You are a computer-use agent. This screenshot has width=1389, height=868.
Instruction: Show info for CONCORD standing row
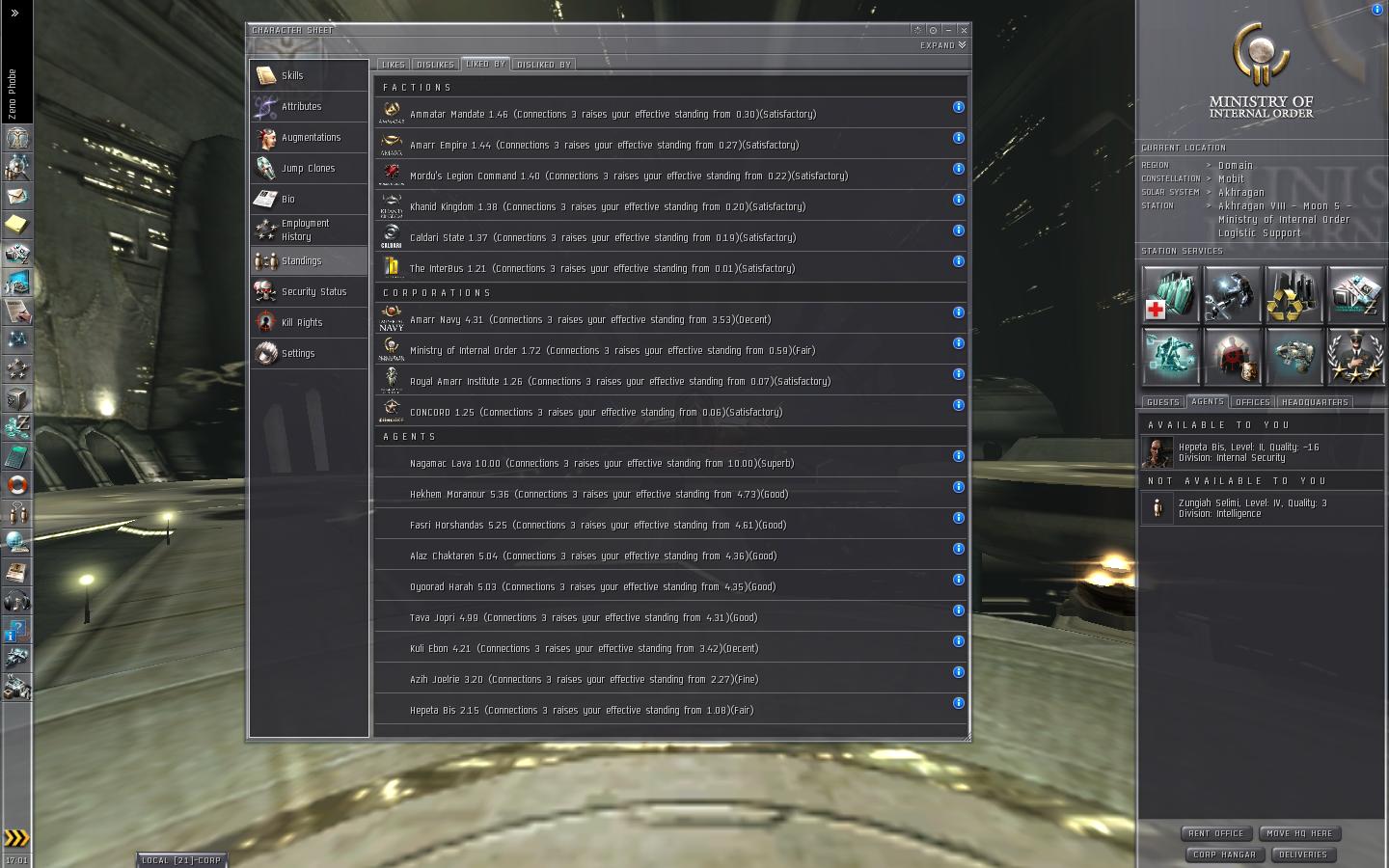(x=958, y=405)
